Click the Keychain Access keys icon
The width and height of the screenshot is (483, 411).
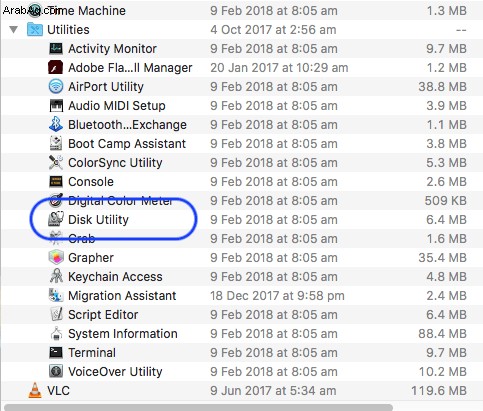pyautogui.click(x=56, y=277)
